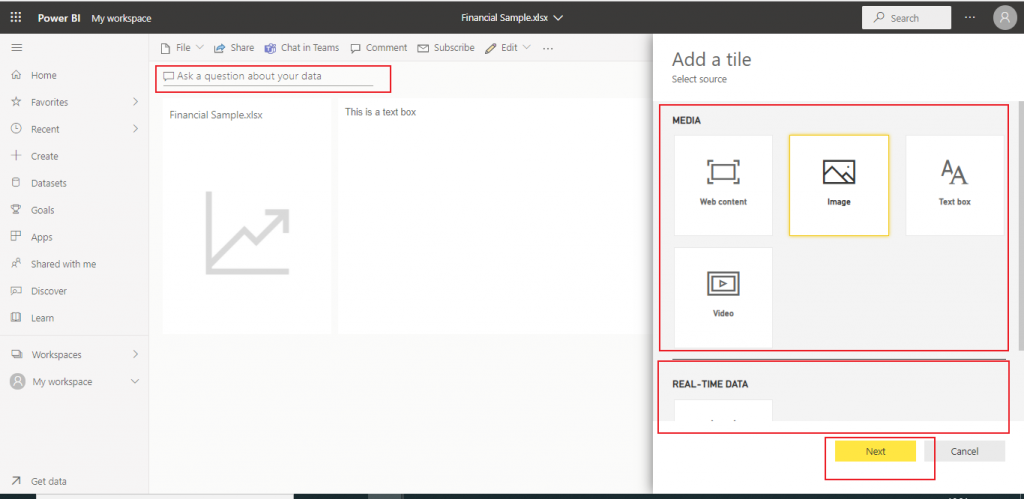1024x499 pixels.
Task: Click the Comment bubble icon
Action: click(355, 48)
